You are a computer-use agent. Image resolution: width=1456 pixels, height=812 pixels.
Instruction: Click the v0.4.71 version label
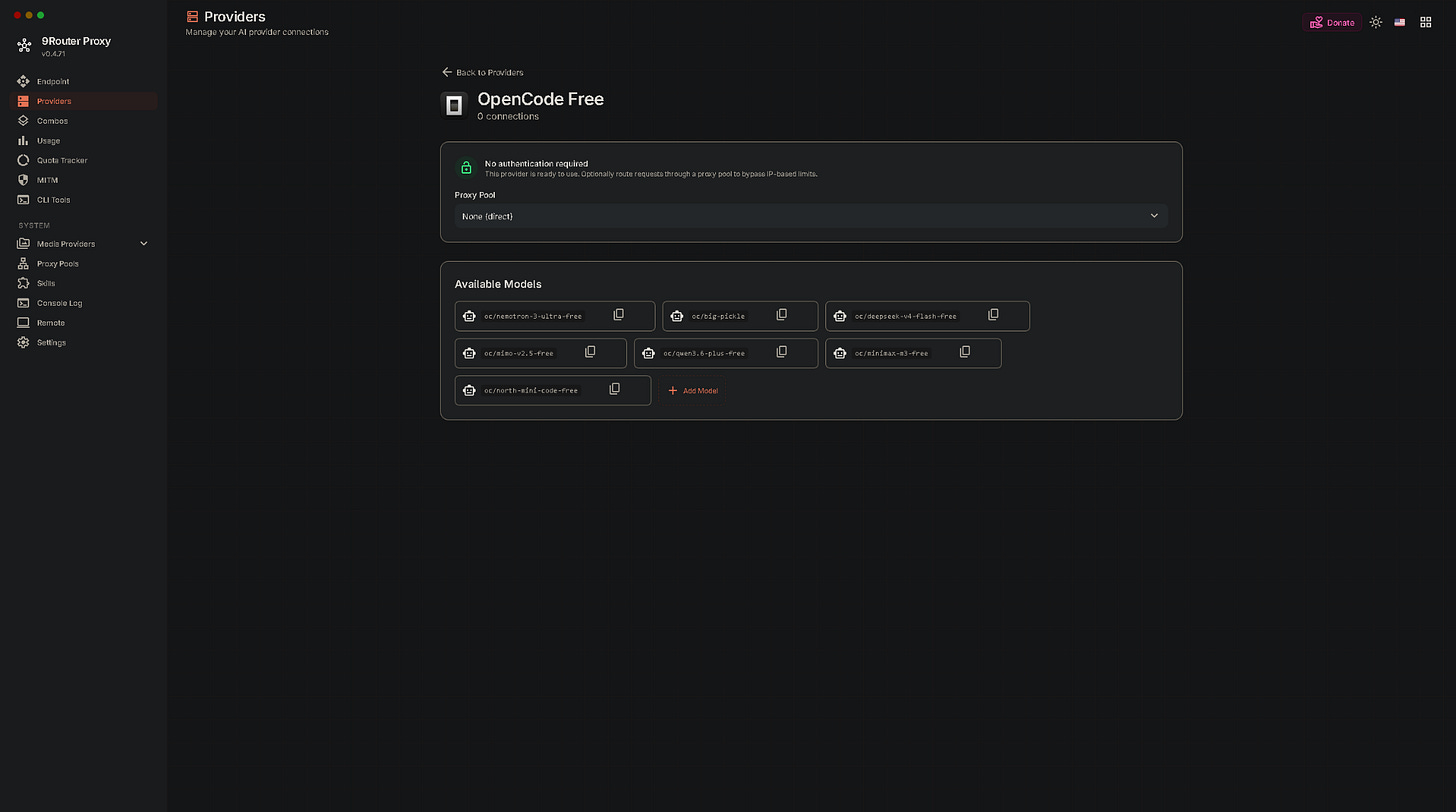(53, 54)
